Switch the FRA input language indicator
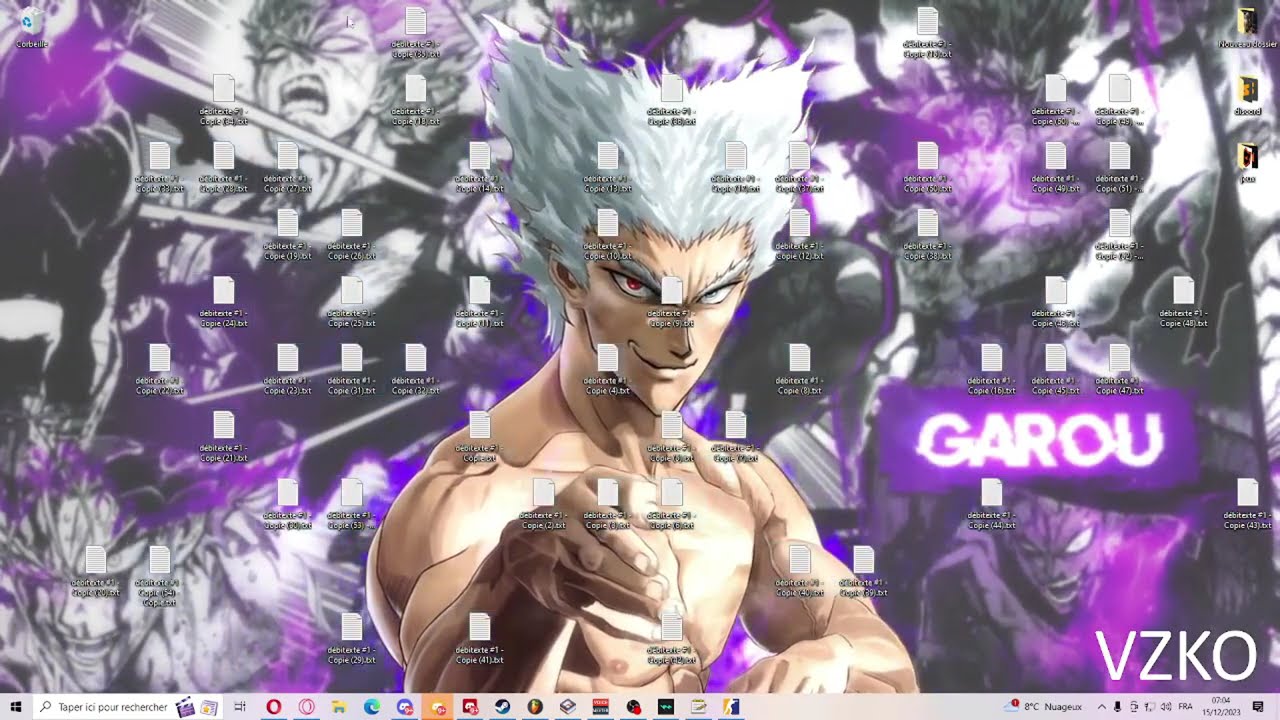Screen dimensions: 1280x720 click(1186, 707)
